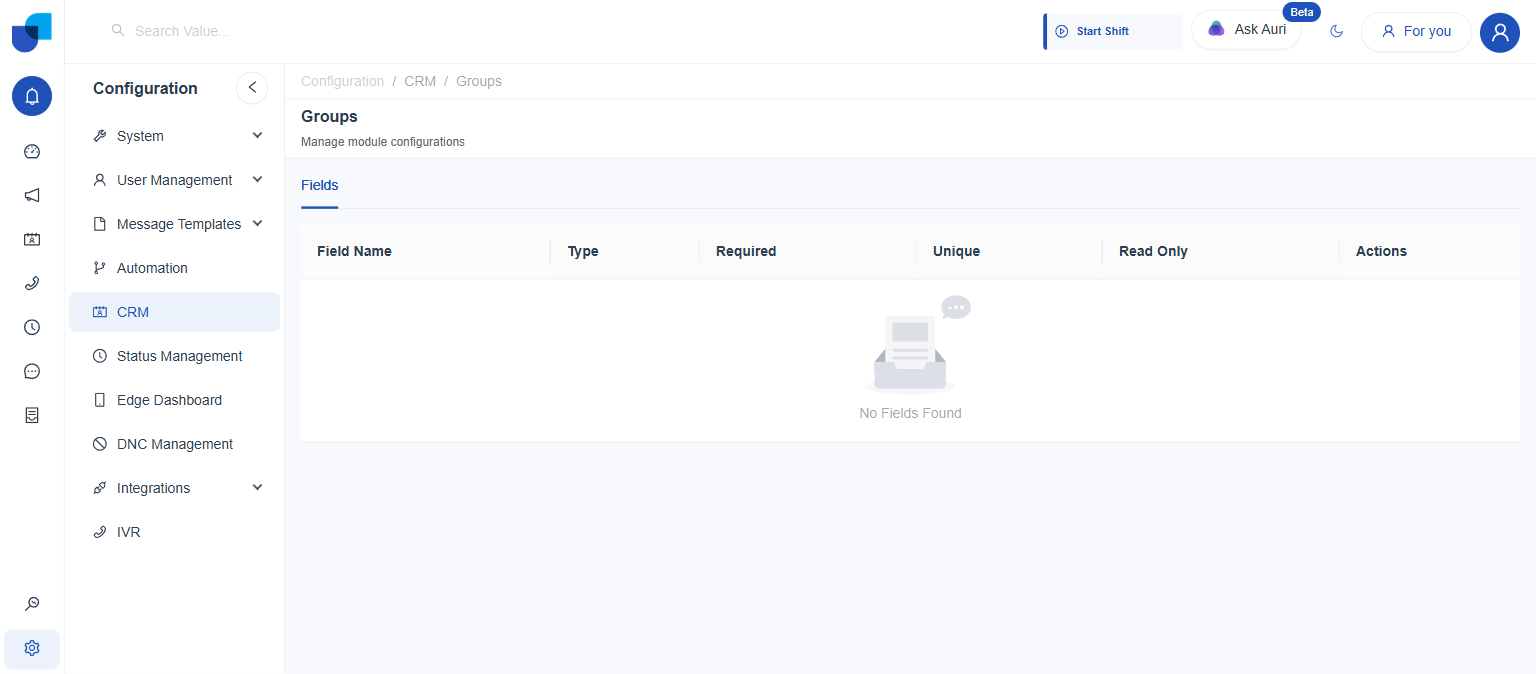1536x674 pixels.
Task: Expand User Management chevron
Action: point(257,180)
